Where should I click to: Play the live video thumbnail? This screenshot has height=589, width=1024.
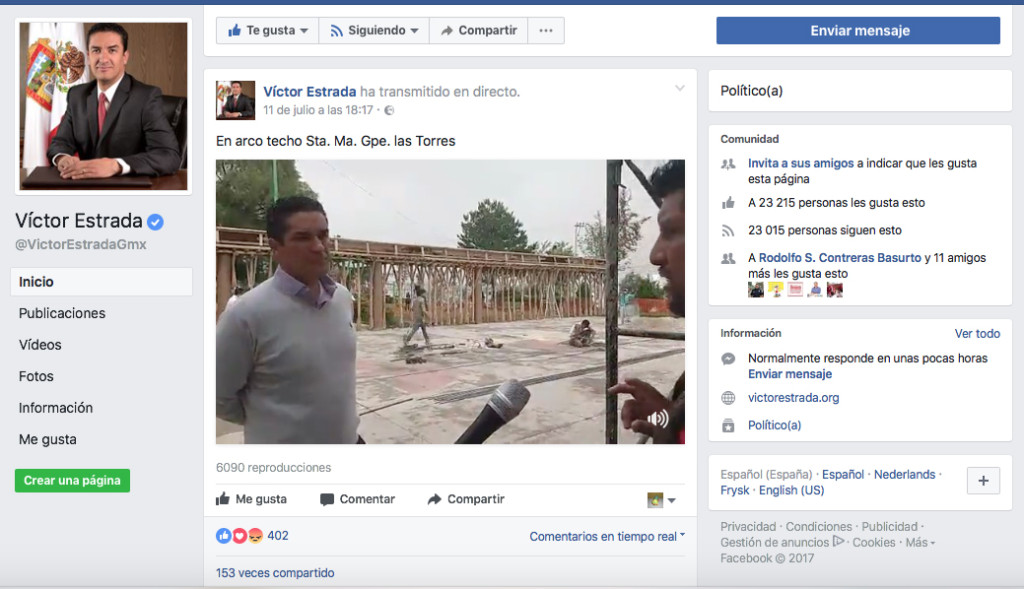click(x=450, y=301)
